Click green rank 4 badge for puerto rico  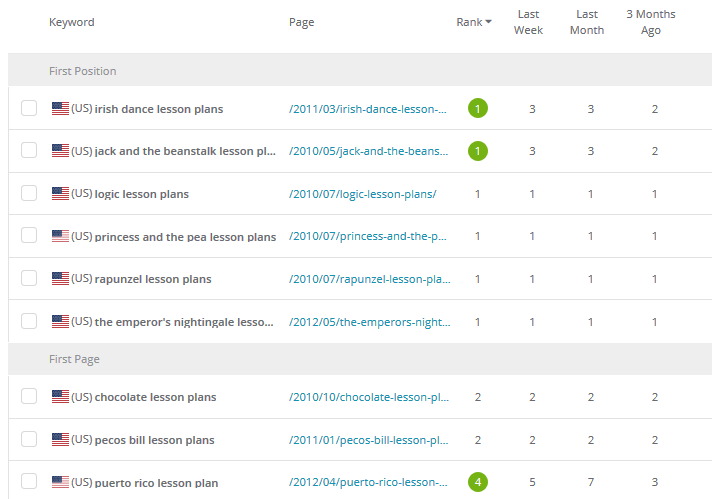coord(478,482)
